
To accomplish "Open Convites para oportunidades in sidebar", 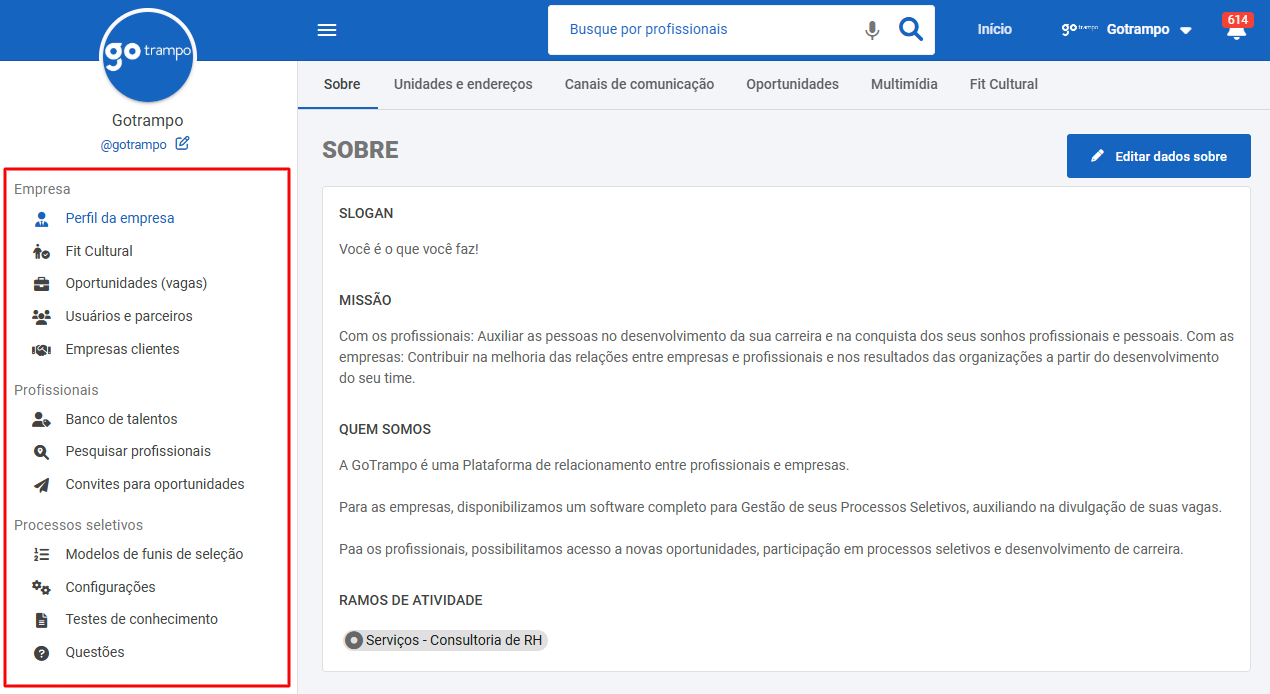I will coord(155,484).
